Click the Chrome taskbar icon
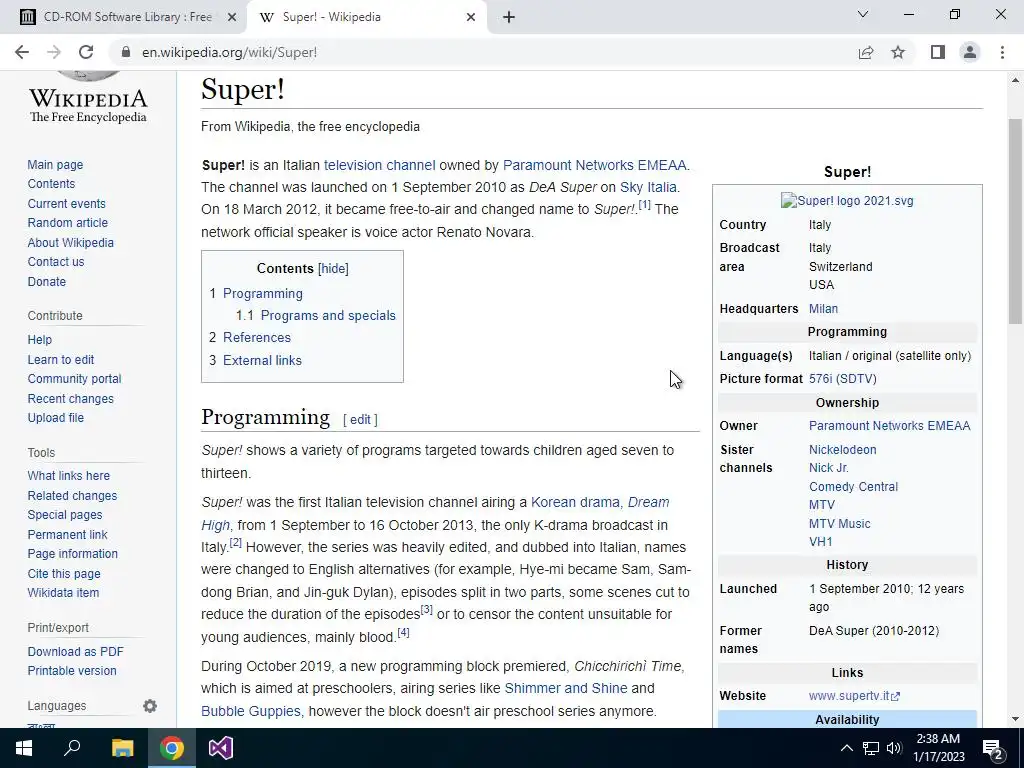The width and height of the screenshot is (1024, 768). pos(172,748)
